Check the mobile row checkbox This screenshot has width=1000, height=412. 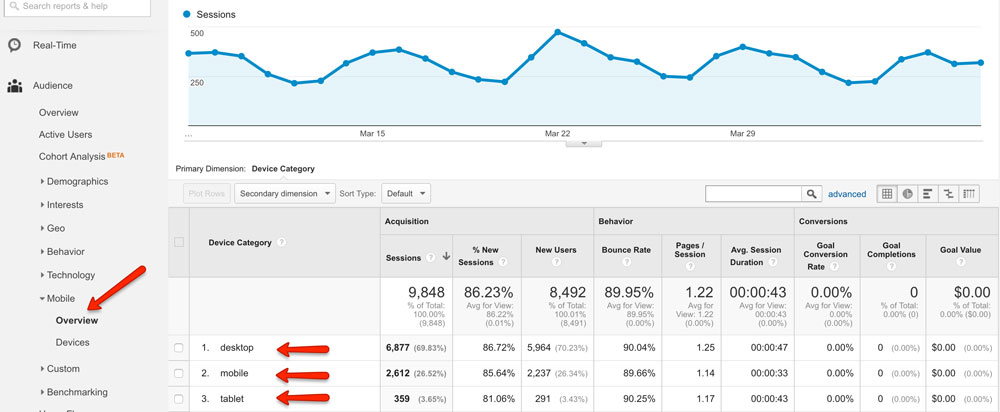point(179,373)
